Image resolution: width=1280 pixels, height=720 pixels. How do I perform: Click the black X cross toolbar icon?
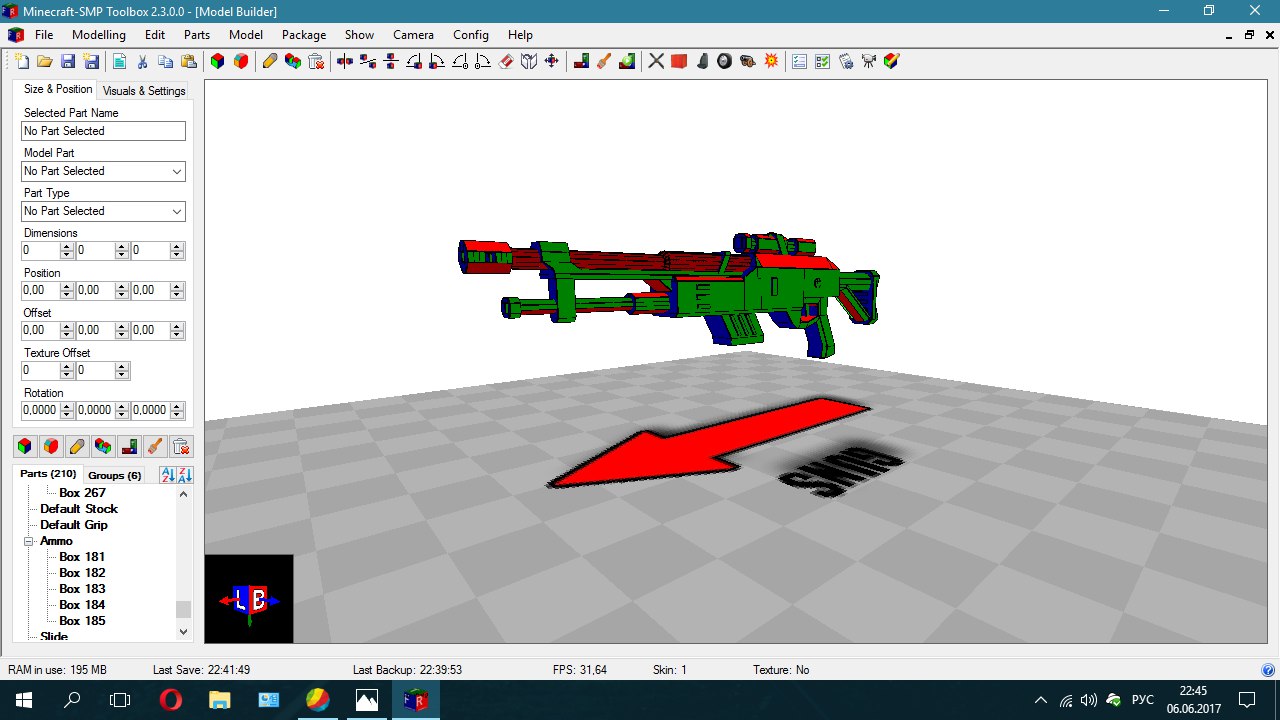pyautogui.click(x=656, y=61)
